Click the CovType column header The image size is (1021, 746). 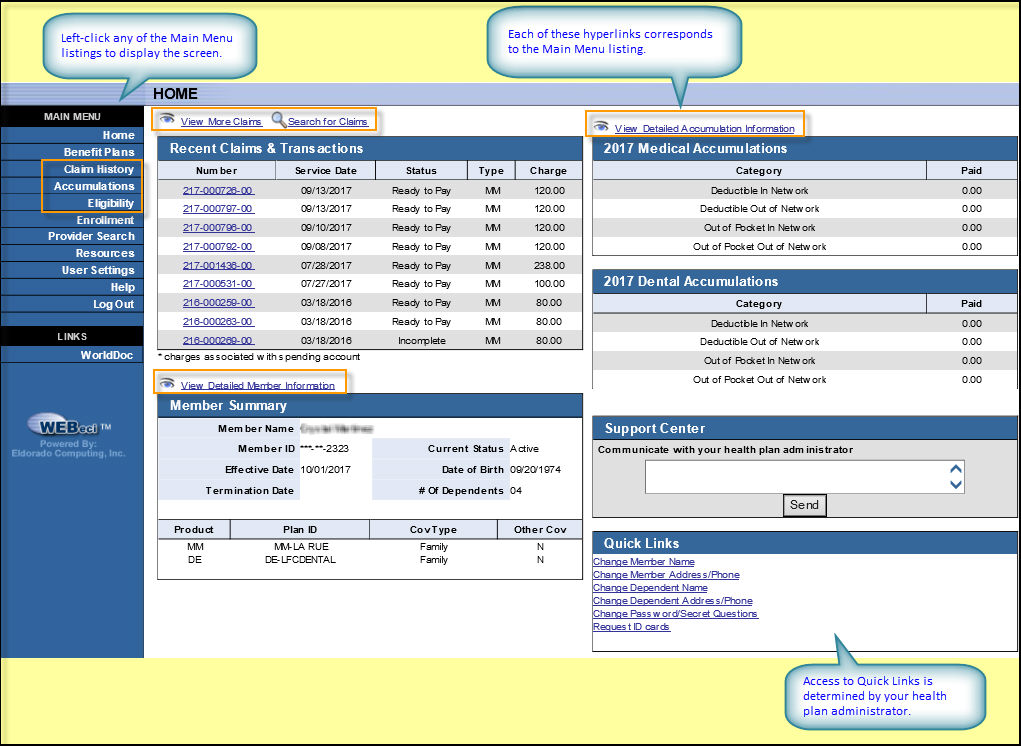(x=434, y=530)
